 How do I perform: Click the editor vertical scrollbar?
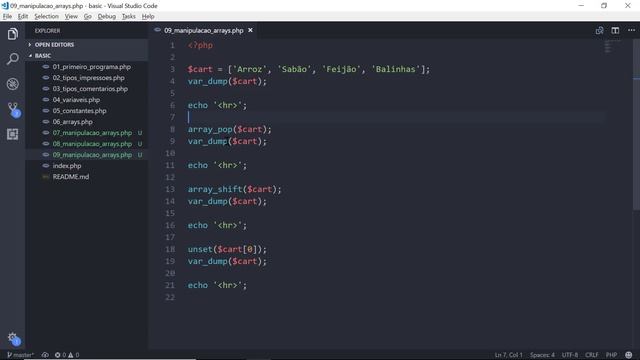click(x=636, y=124)
